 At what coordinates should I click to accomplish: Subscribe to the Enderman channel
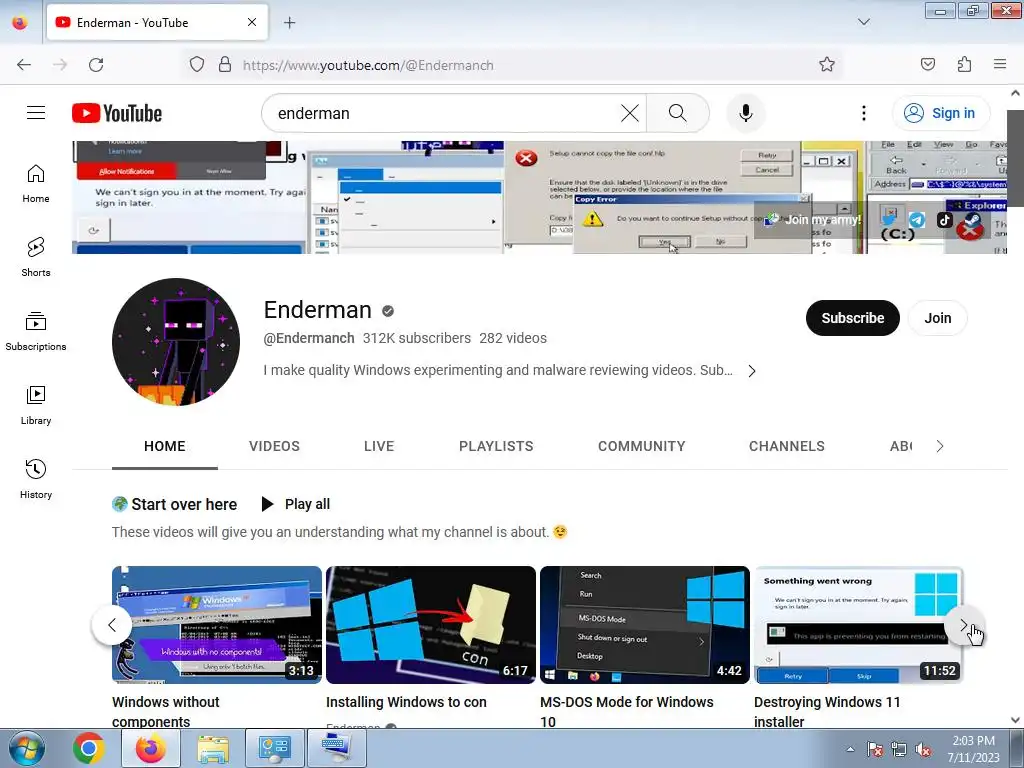coord(852,318)
